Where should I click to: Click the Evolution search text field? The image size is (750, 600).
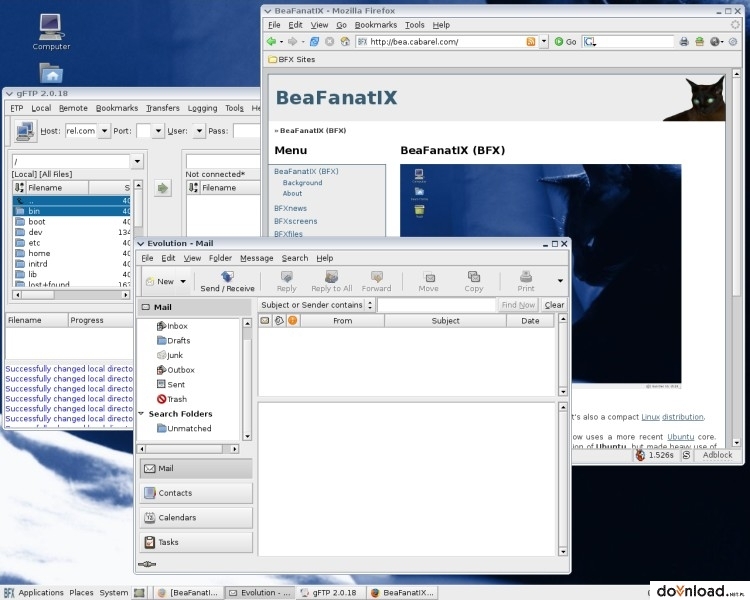pos(436,305)
